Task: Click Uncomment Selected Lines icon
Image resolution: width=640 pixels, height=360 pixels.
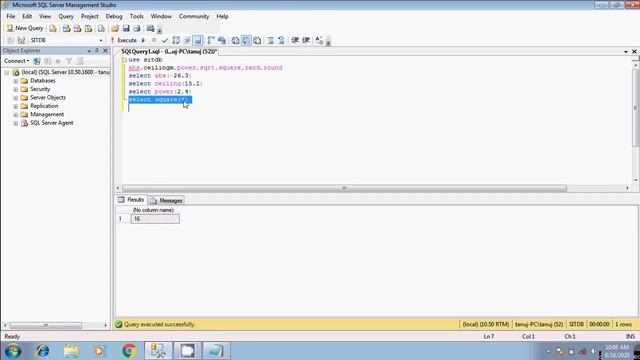Action: [281, 40]
